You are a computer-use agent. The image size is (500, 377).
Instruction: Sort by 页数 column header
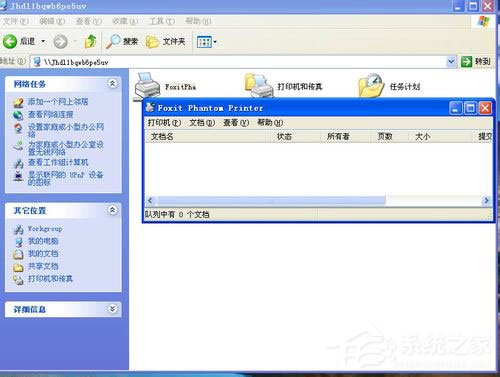(390, 136)
